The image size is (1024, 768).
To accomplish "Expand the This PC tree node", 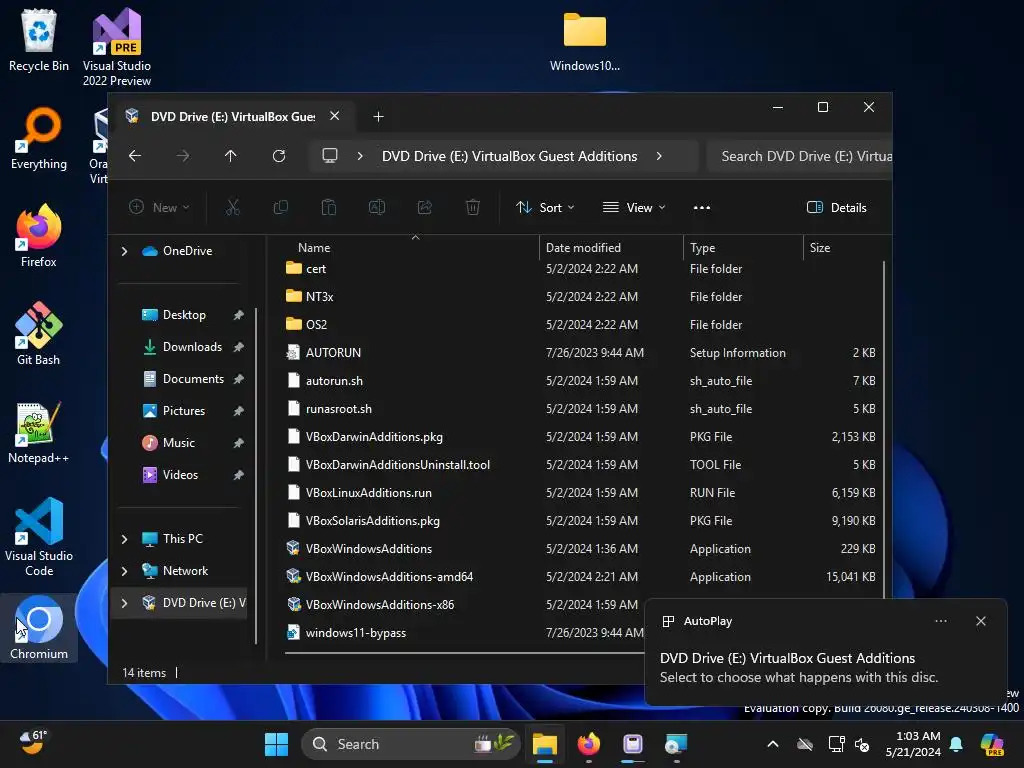I will pos(125,539).
